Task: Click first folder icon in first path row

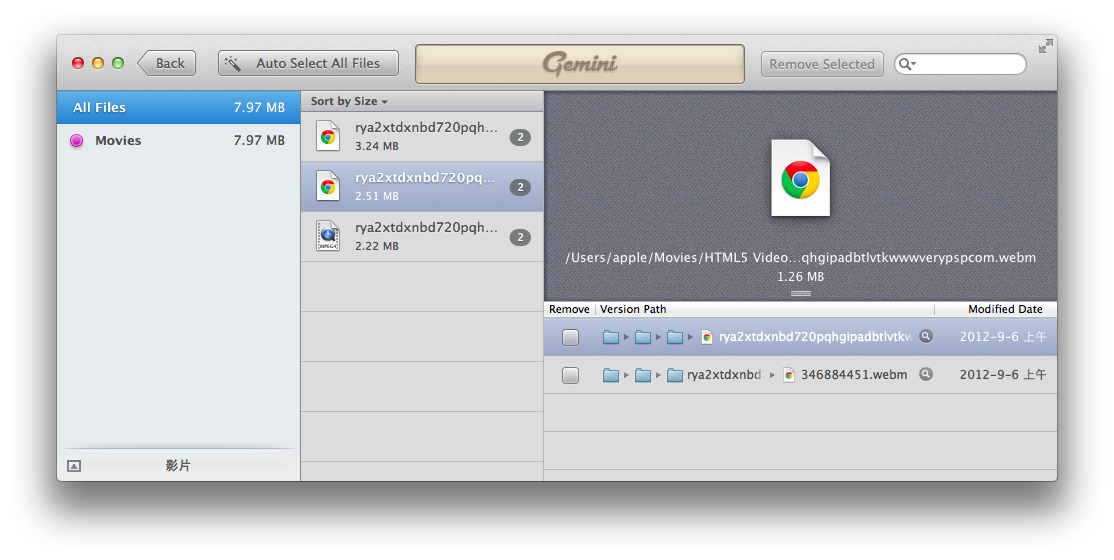Action: pos(610,337)
